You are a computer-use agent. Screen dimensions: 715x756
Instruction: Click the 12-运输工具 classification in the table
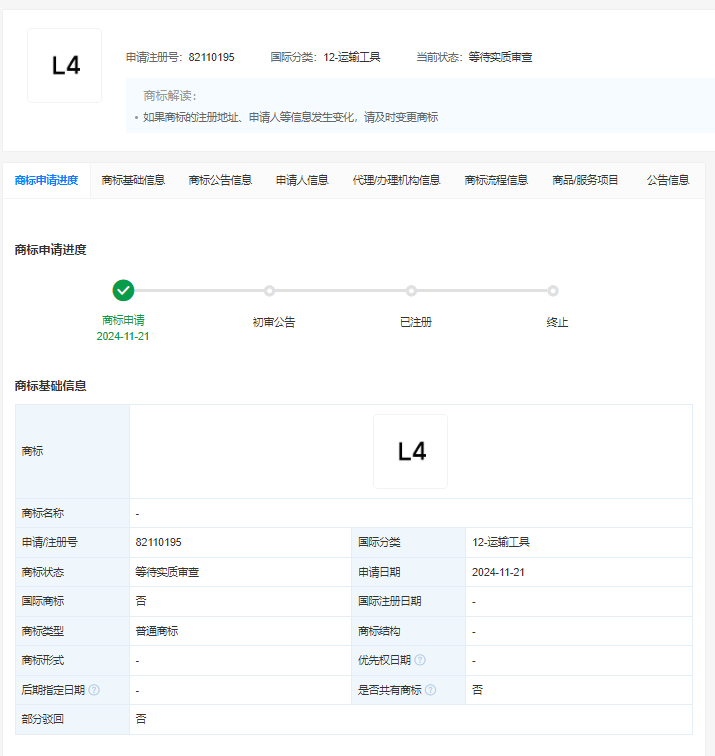coord(500,542)
